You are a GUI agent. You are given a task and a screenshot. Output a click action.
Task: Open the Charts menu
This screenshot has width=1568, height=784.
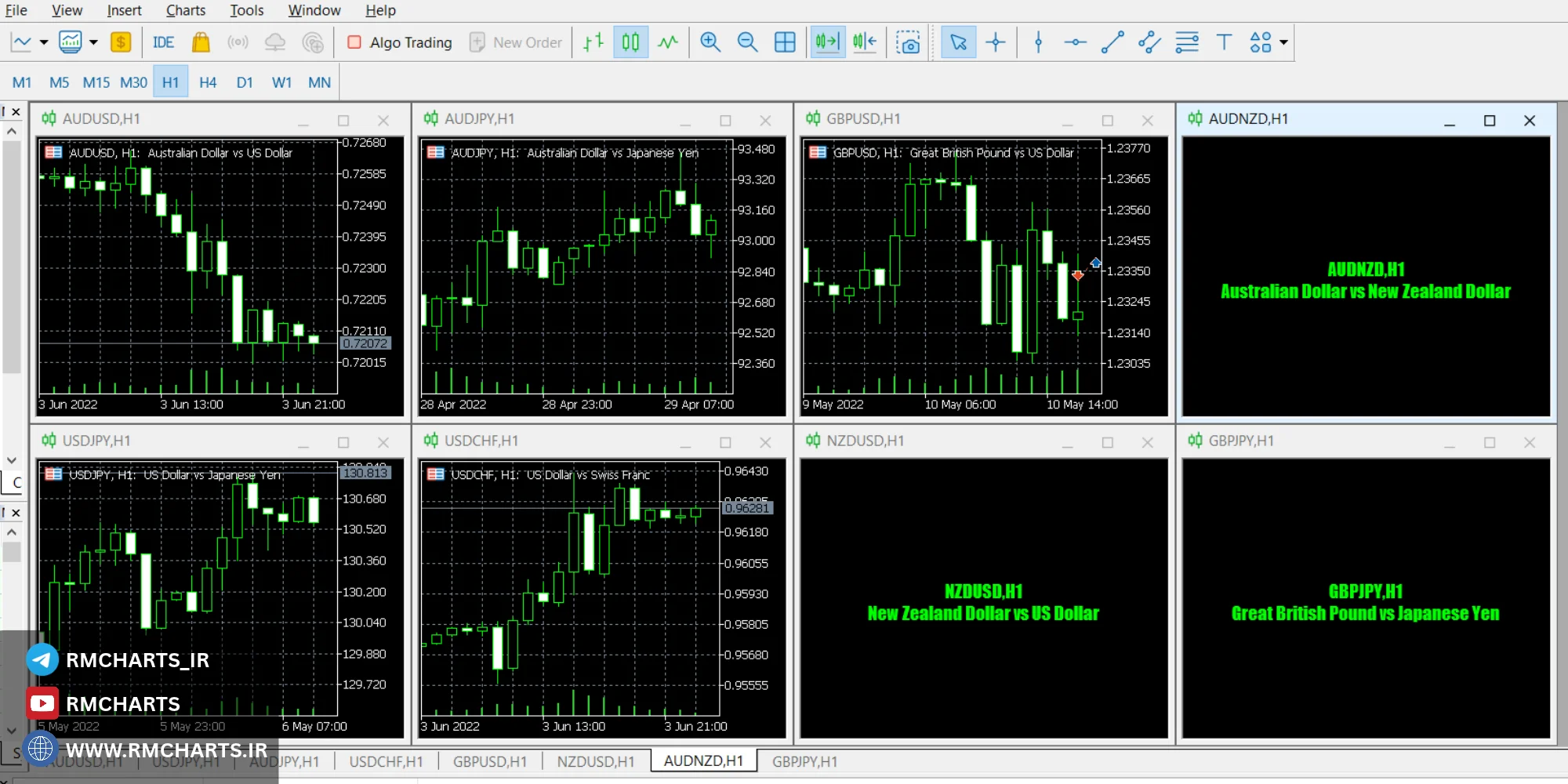(186, 10)
